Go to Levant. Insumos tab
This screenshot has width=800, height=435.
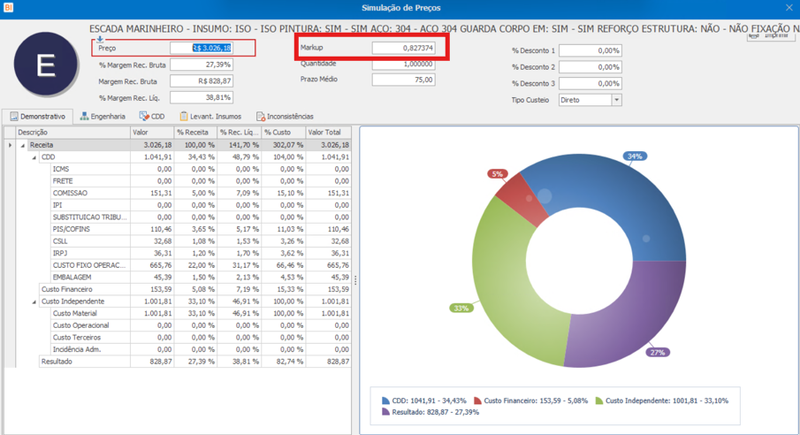pos(210,116)
